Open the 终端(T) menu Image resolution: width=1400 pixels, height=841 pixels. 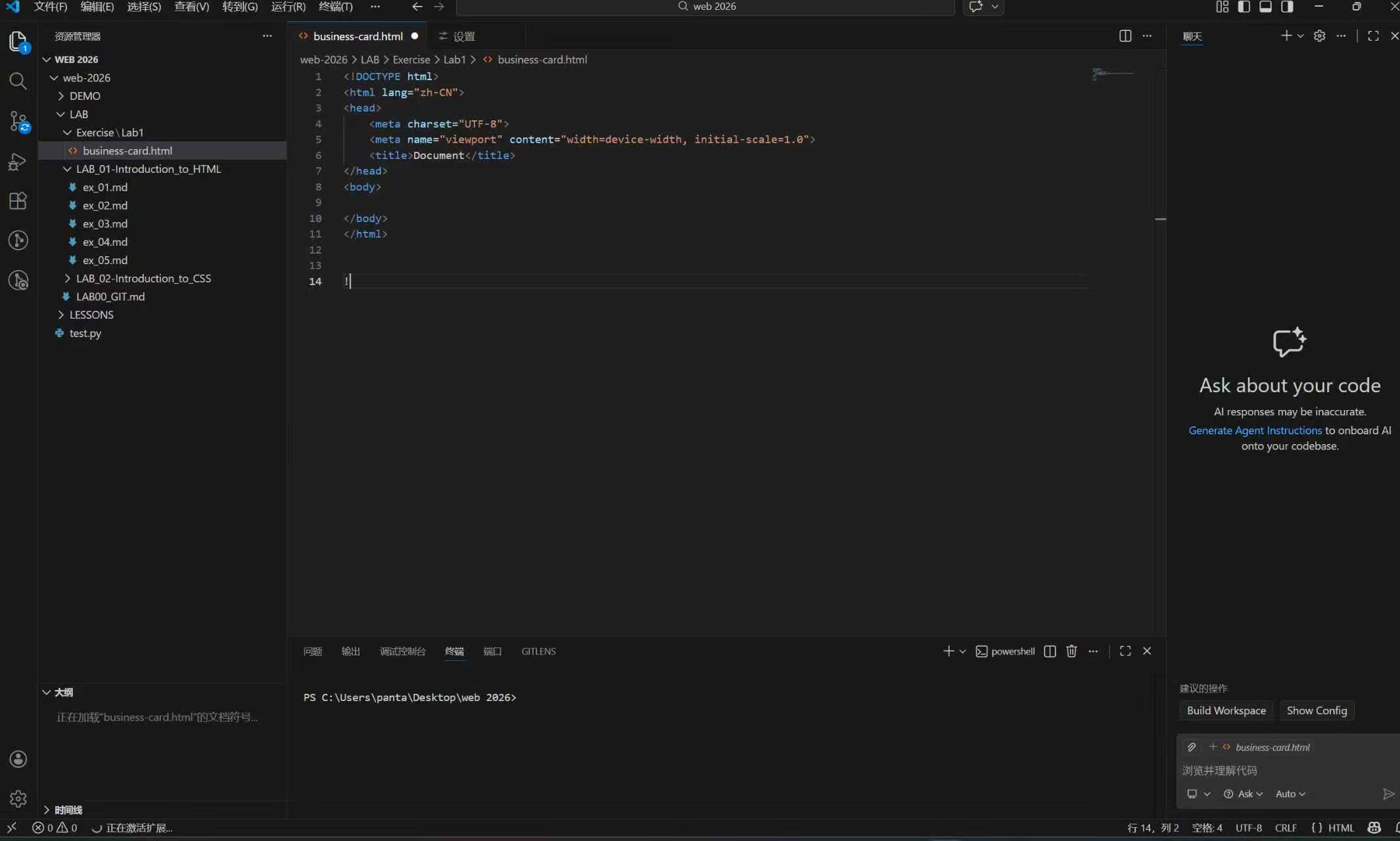(x=335, y=7)
